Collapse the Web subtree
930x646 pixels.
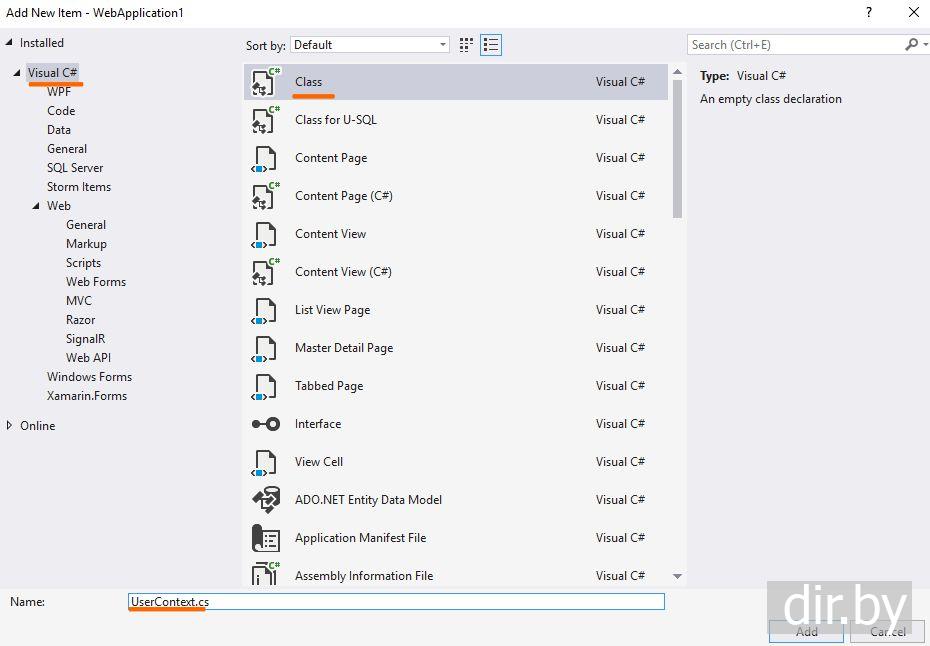coord(36,206)
